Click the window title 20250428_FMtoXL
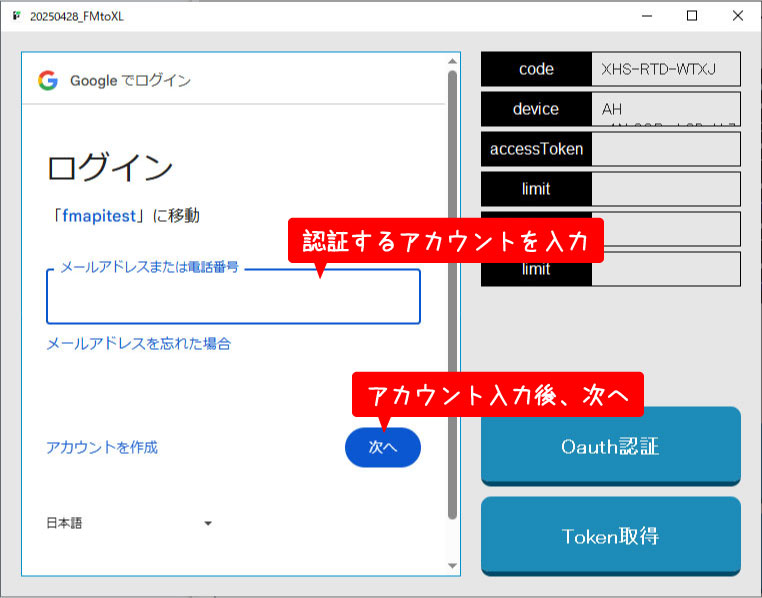The width and height of the screenshot is (762, 598). pos(77,17)
